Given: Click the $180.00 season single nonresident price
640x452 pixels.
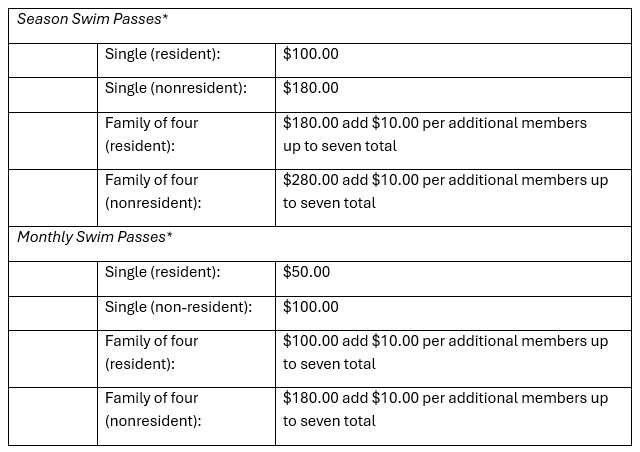Looking at the screenshot, I should [x=311, y=88].
